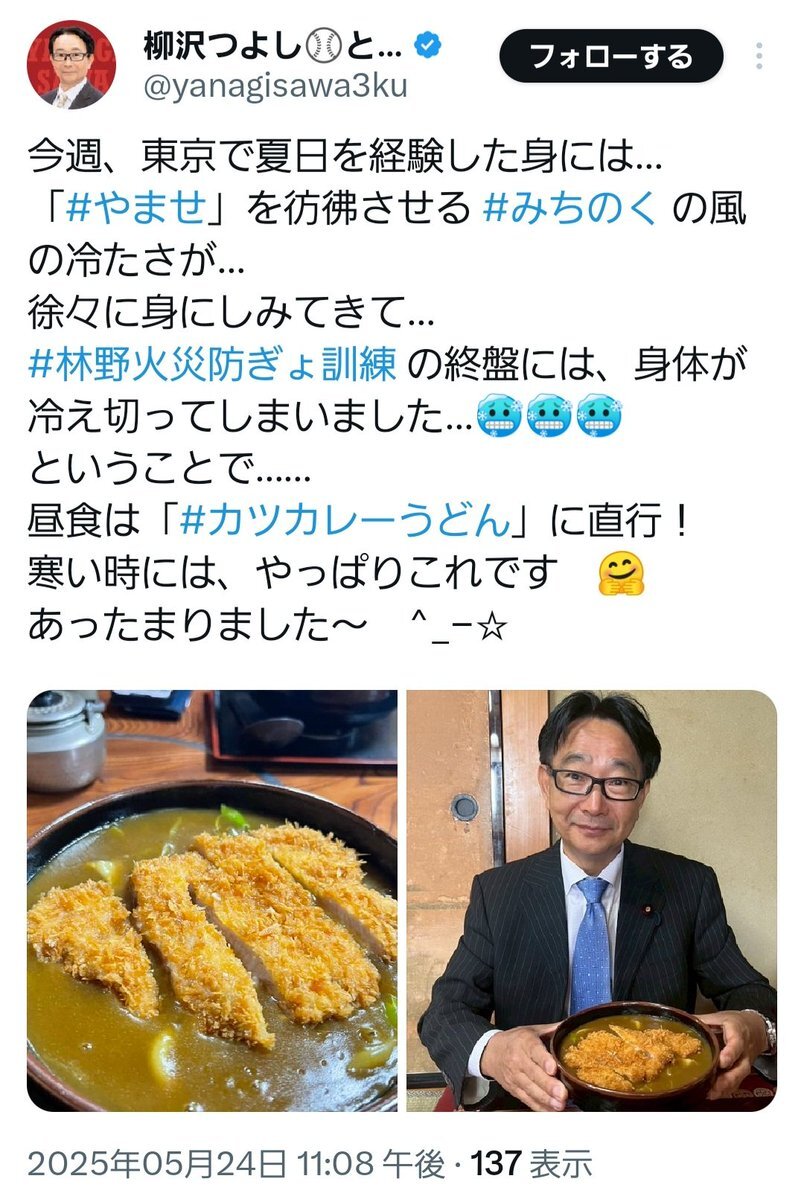Click the 2025年05月24日 11:08 午後 timestamp

pyautogui.click(x=236, y=1164)
